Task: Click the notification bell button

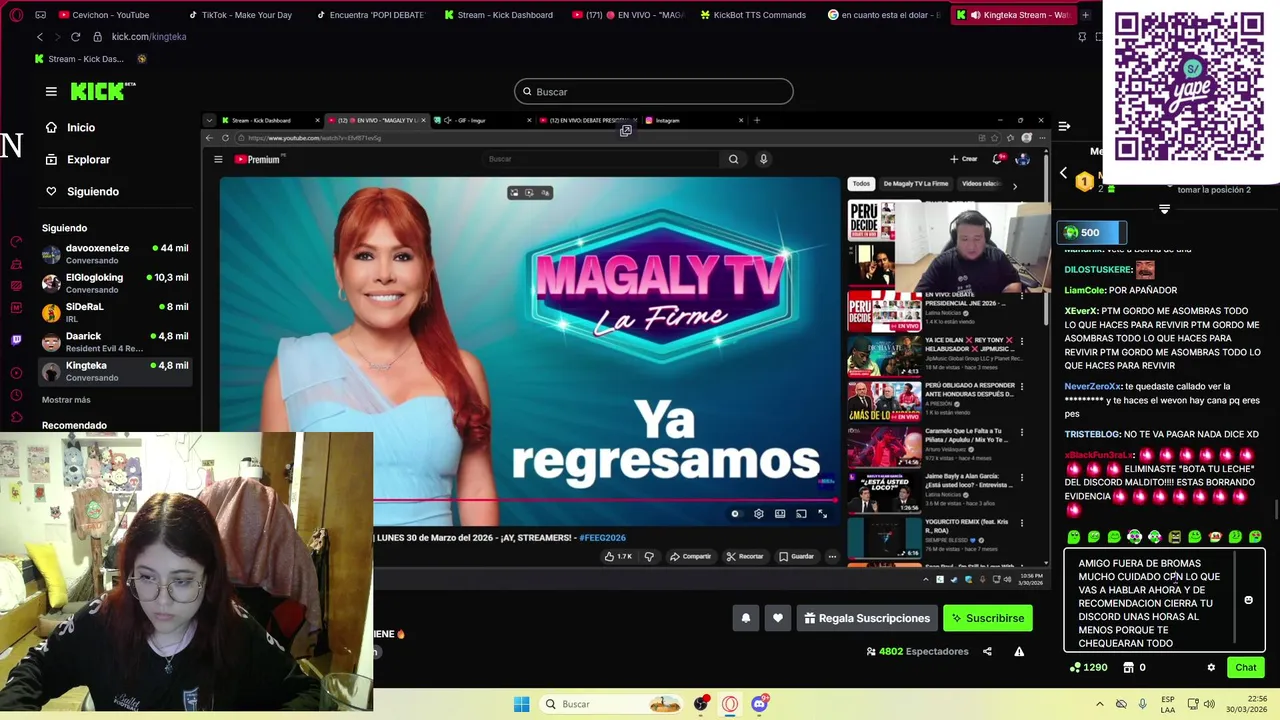Action: pos(745,618)
